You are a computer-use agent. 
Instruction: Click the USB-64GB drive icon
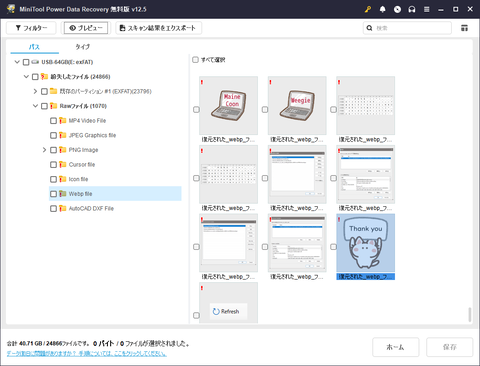point(35,62)
